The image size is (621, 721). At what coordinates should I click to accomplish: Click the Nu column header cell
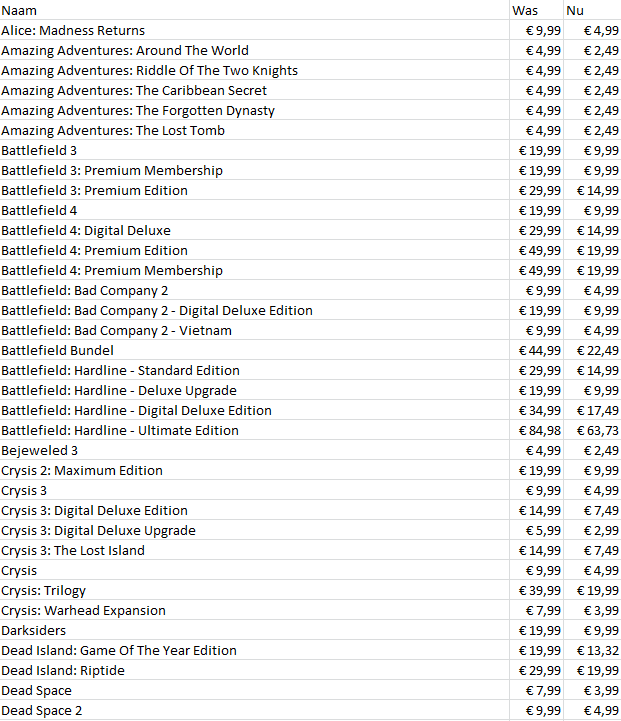click(x=593, y=10)
